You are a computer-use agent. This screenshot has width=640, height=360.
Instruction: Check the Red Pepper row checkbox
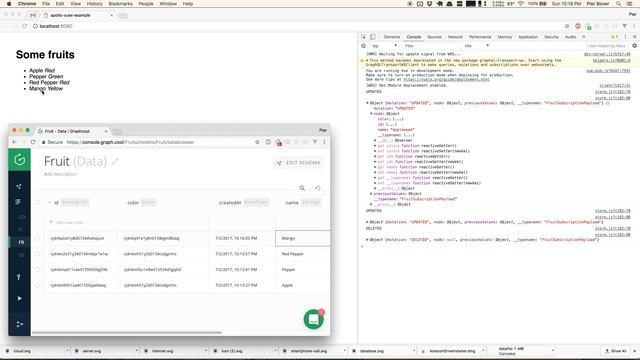coord(38,254)
